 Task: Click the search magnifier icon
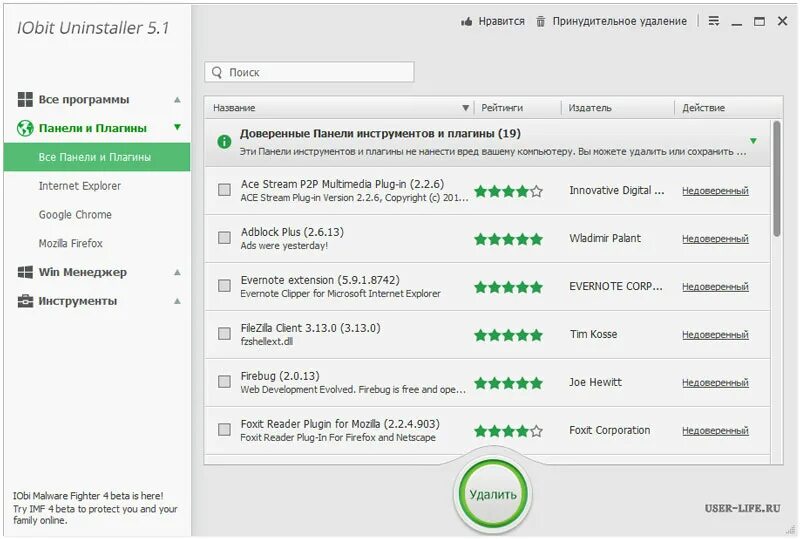217,72
